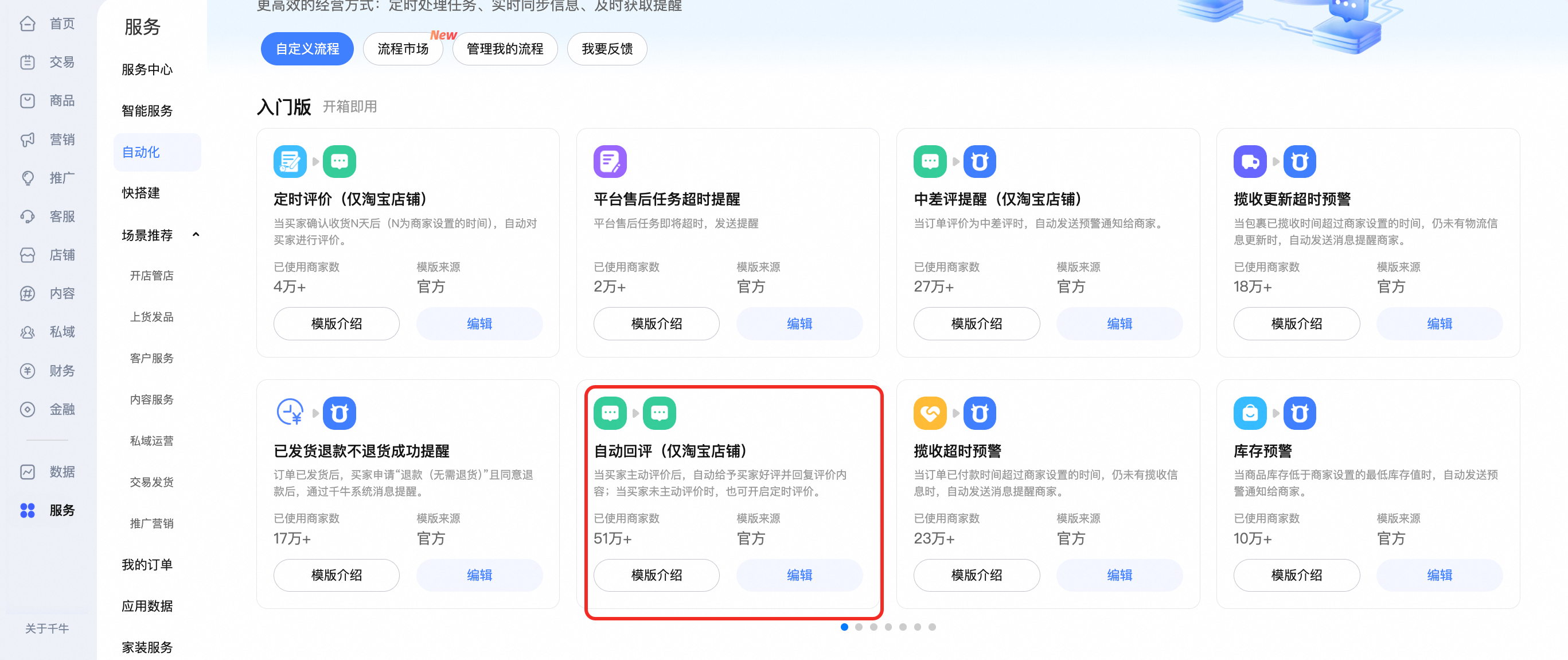Click the 推广 lightbulb icon in sidebar
The height and width of the screenshot is (660, 1568).
pyautogui.click(x=28, y=178)
